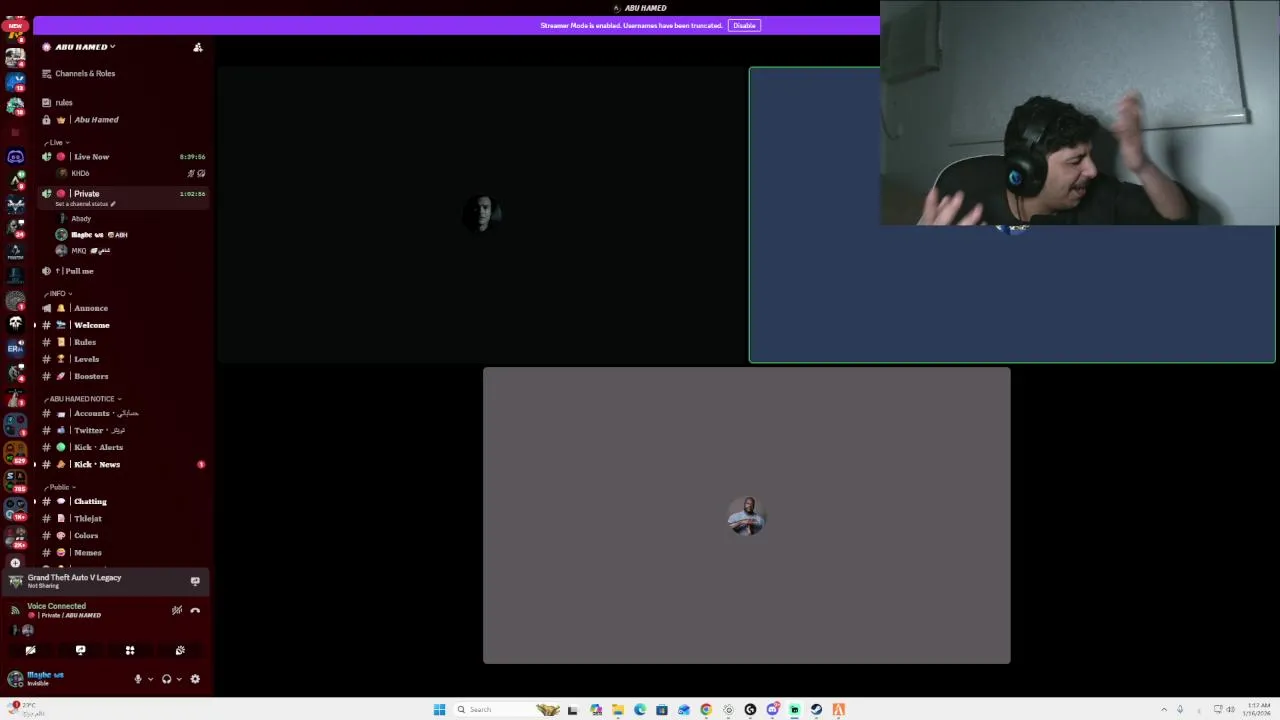Open File Explorer from the taskbar
This screenshot has width=1280, height=720.
coord(618,710)
